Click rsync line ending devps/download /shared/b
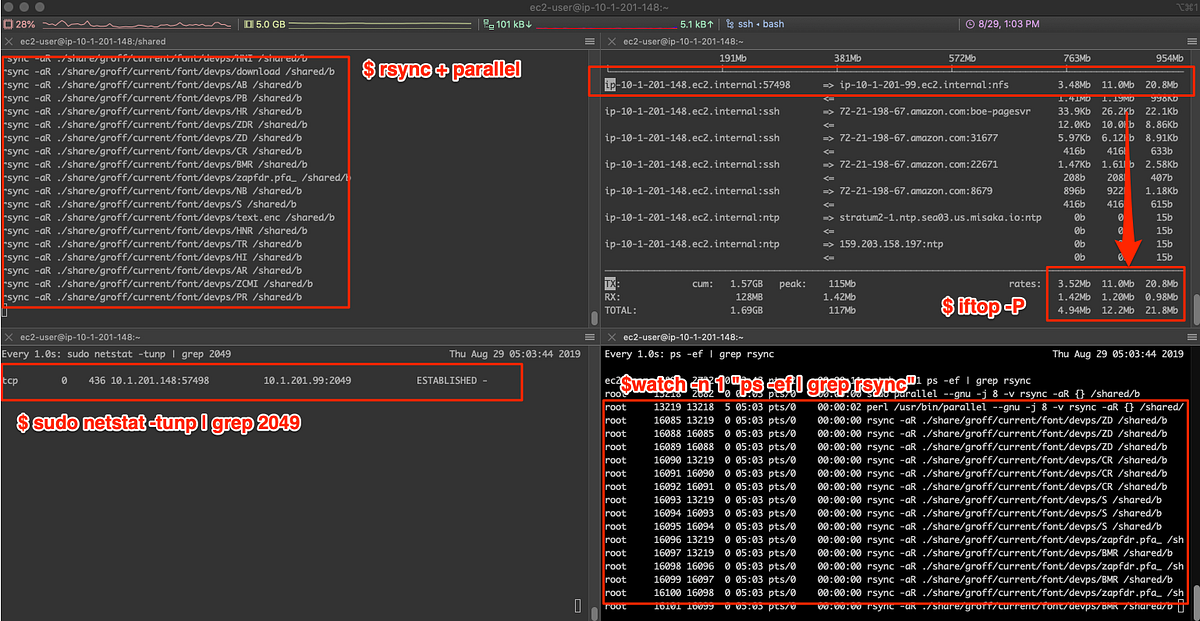The height and width of the screenshot is (621, 1200). tap(168, 72)
